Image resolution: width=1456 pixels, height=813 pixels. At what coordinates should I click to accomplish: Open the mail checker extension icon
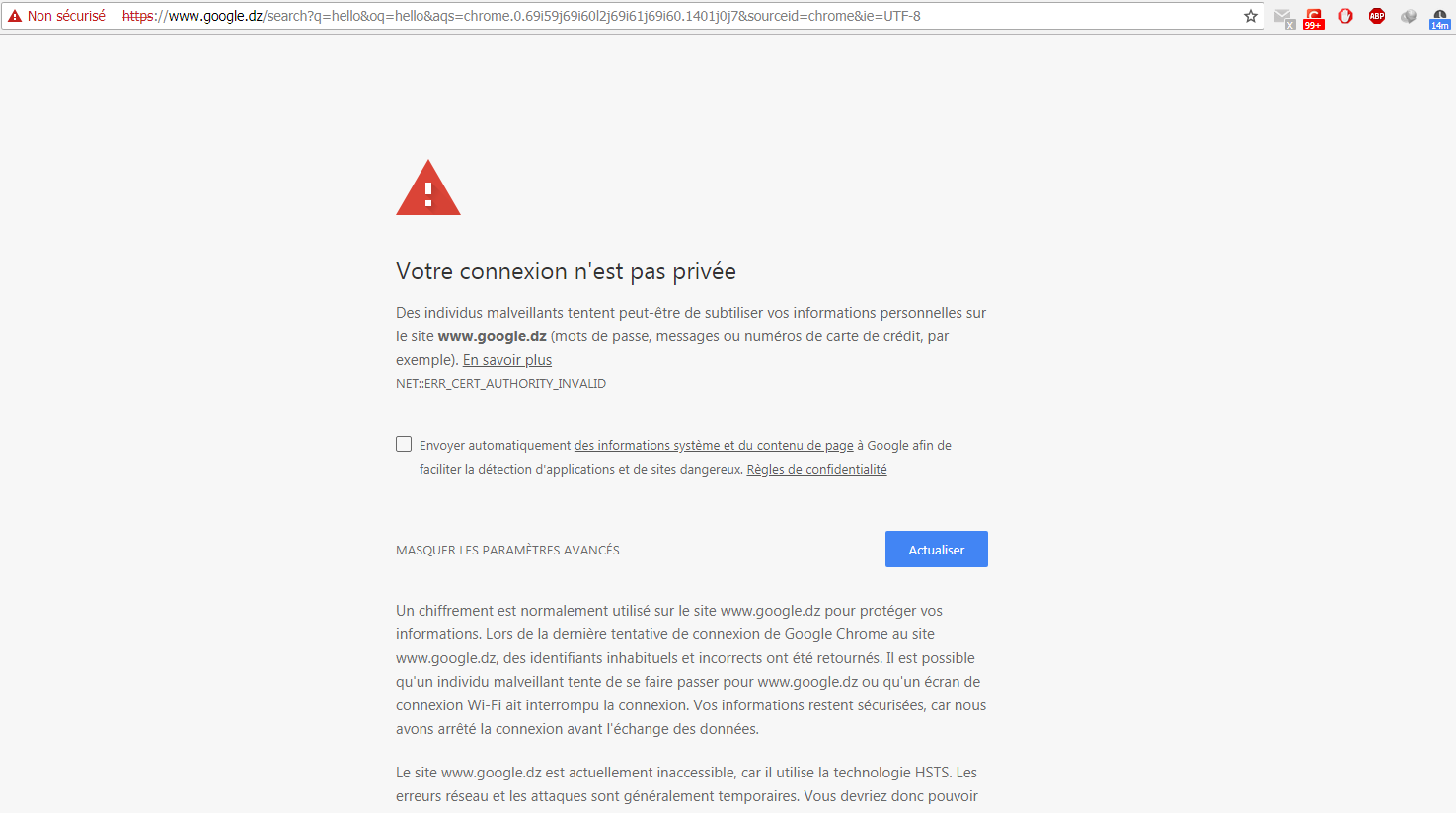(1283, 18)
